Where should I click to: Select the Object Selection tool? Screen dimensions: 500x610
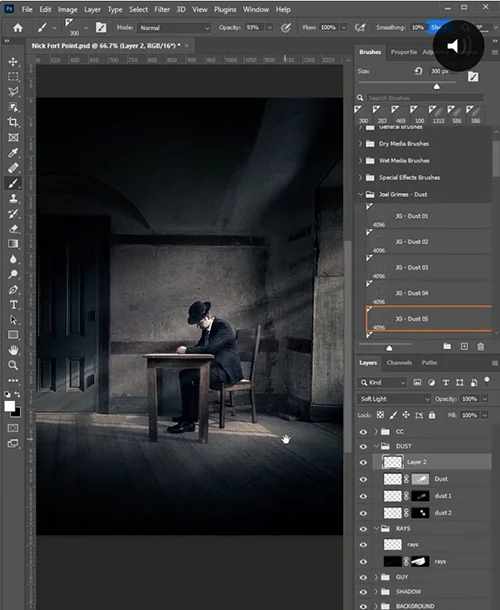pos(13,107)
